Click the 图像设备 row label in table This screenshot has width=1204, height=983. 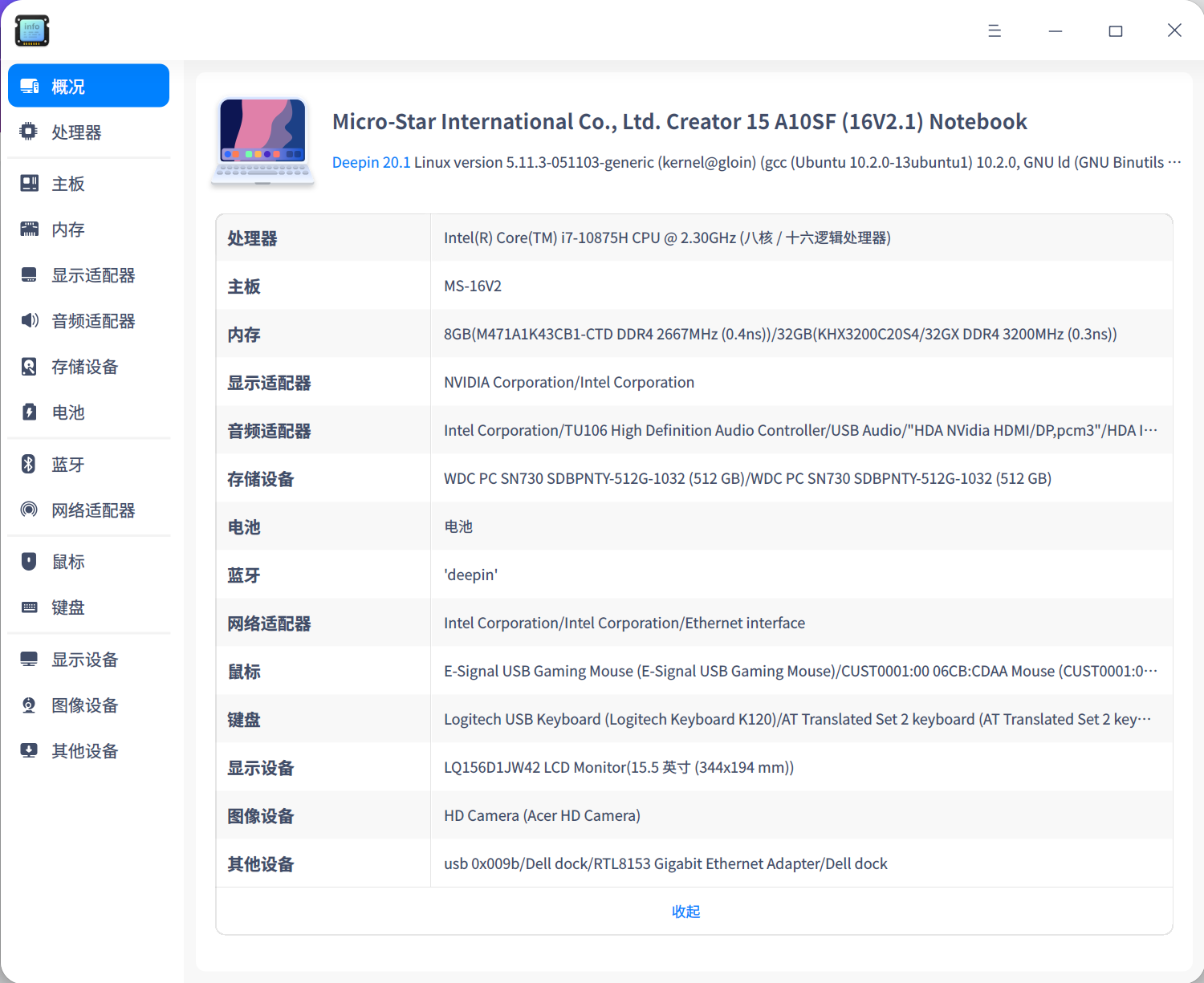[x=261, y=816]
